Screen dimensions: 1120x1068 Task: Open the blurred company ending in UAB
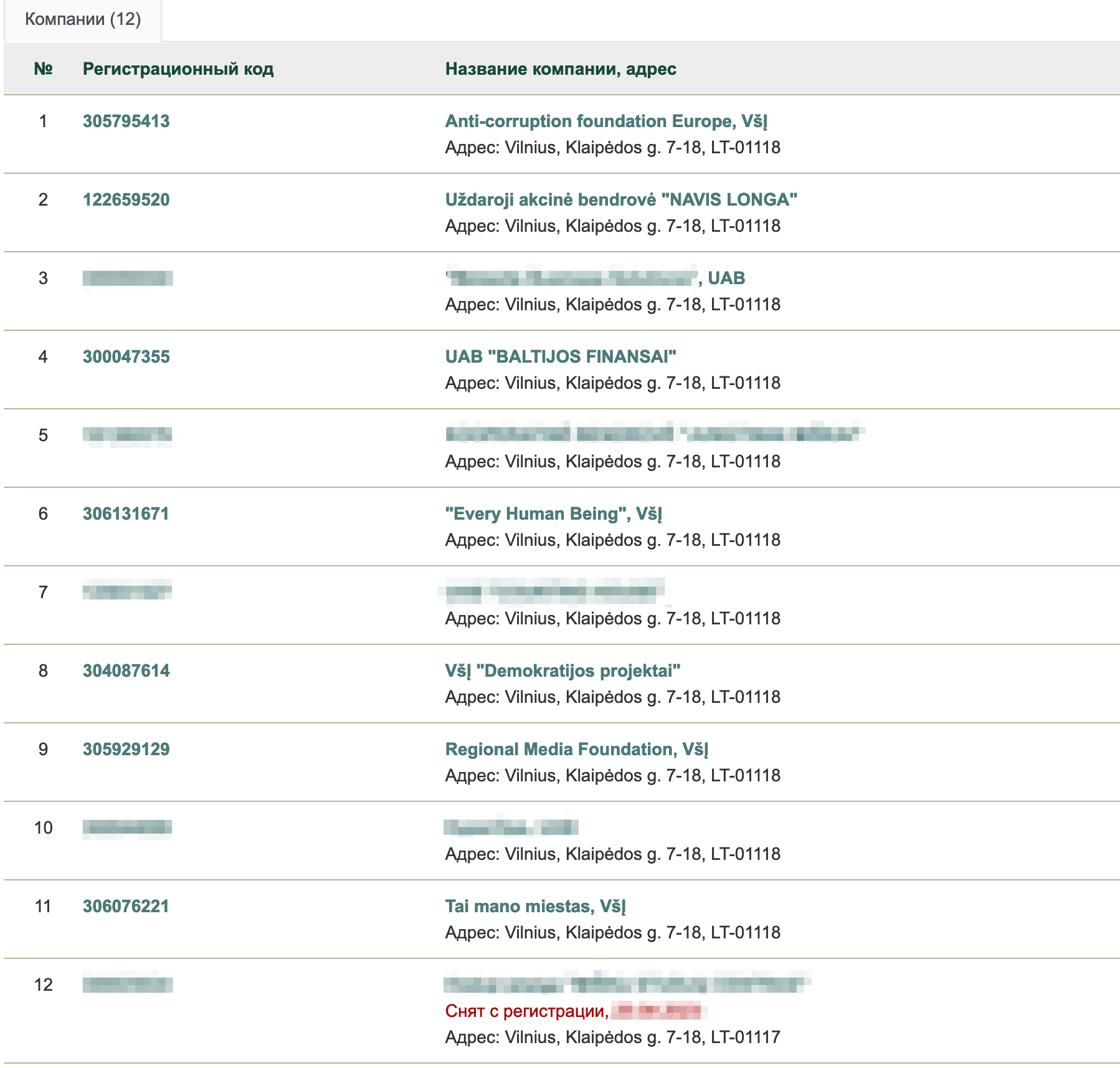click(x=595, y=277)
